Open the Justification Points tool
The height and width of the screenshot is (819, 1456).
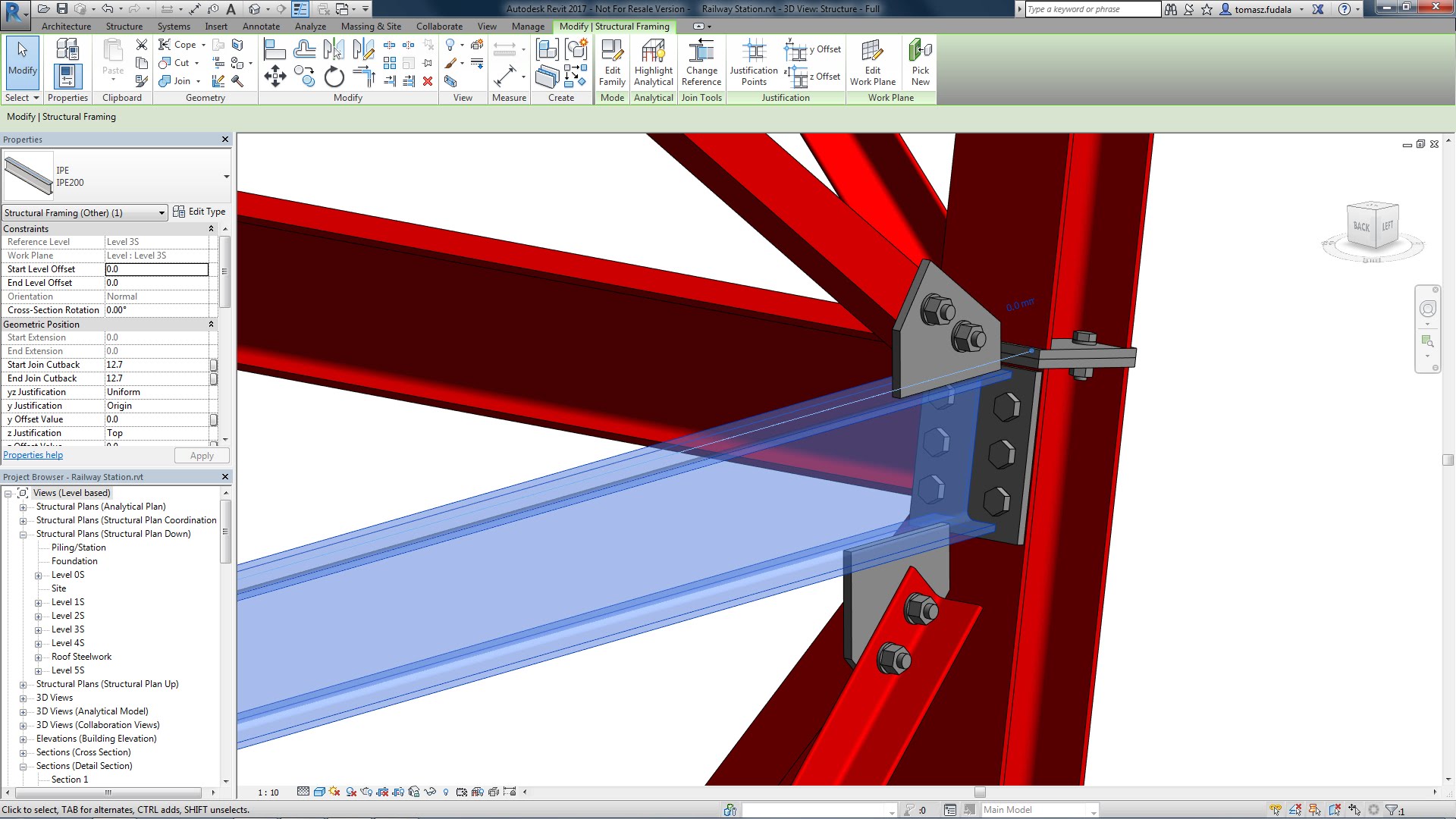[x=752, y=61]
